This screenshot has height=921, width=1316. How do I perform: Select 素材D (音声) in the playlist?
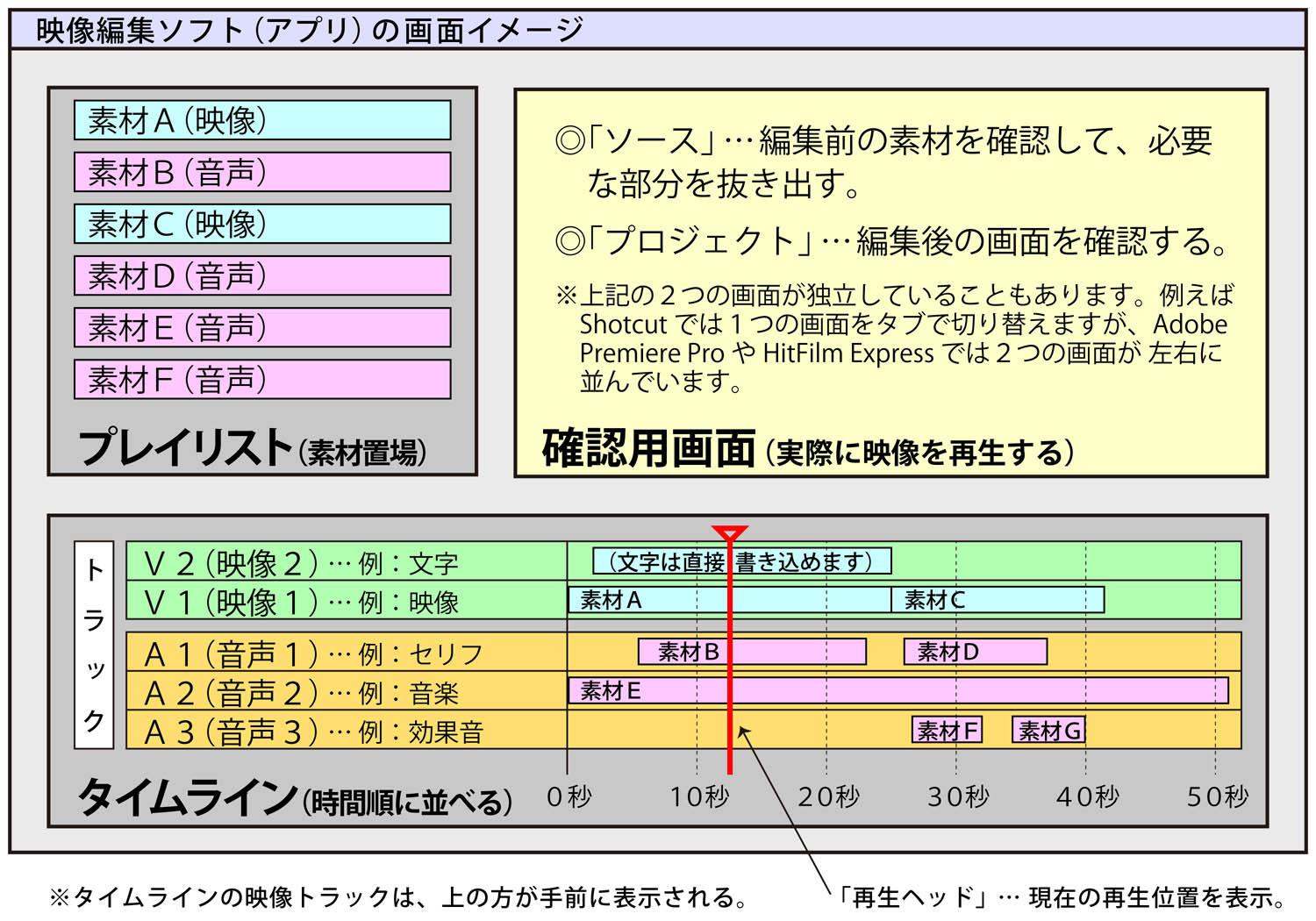point(262,275)
